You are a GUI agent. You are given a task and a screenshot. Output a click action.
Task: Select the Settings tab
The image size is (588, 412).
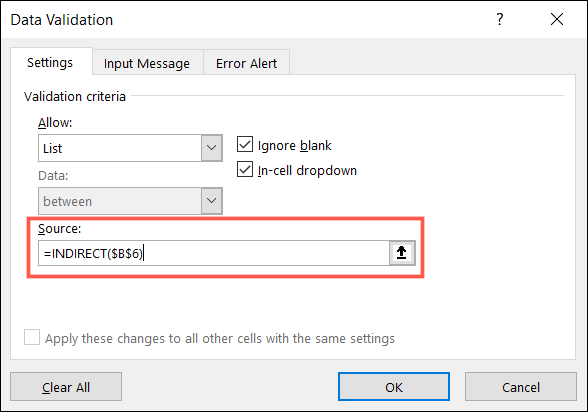tap(50, 62)
